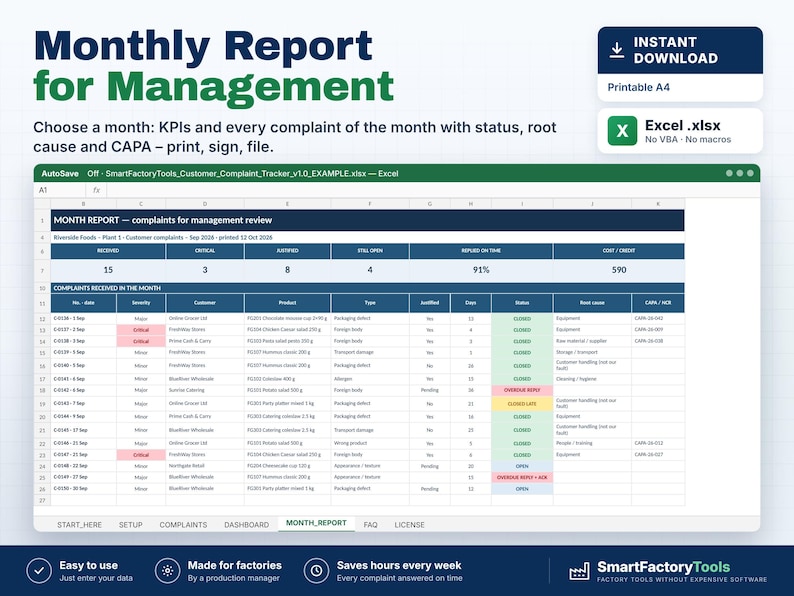Click the Name Box showing A1

[x=60, y=190]
